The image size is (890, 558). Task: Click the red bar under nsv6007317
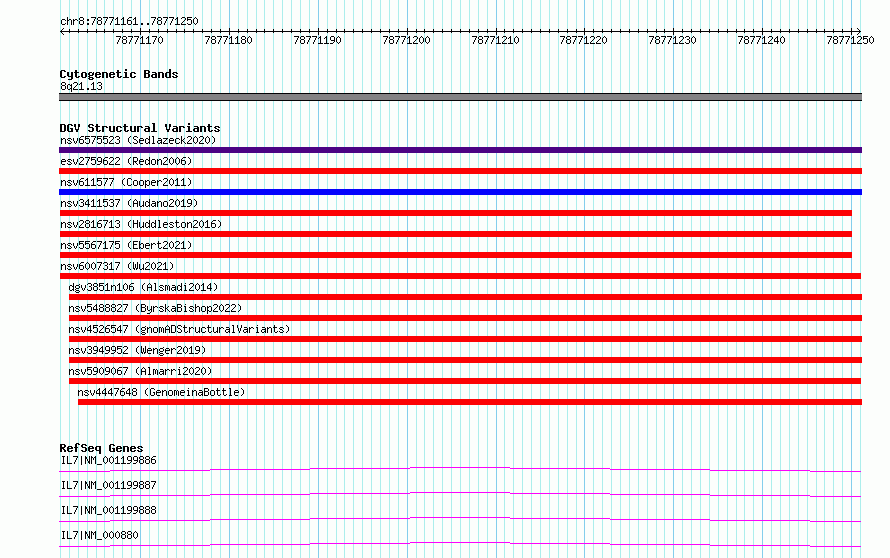pos(460,276)
